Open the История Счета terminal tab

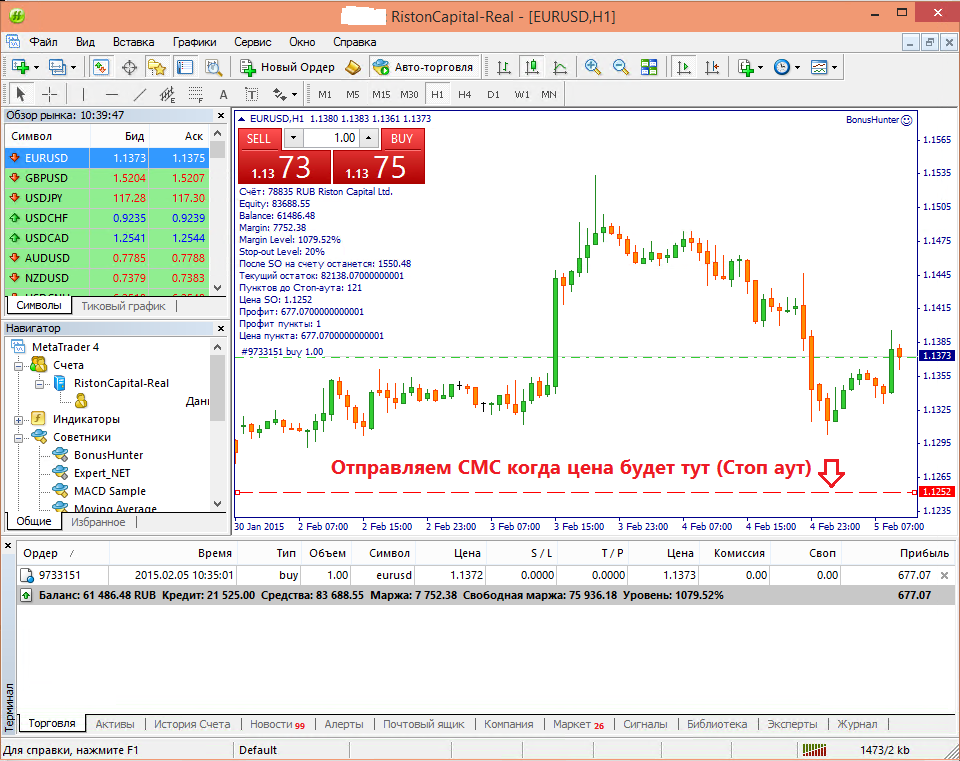click(192, 724)
